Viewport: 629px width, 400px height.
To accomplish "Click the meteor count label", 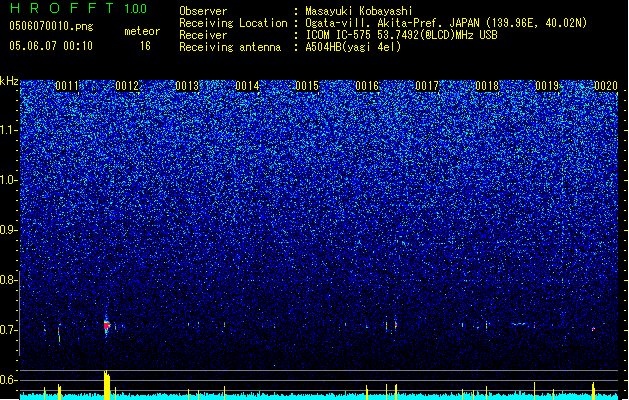I will tap(142, 31).
